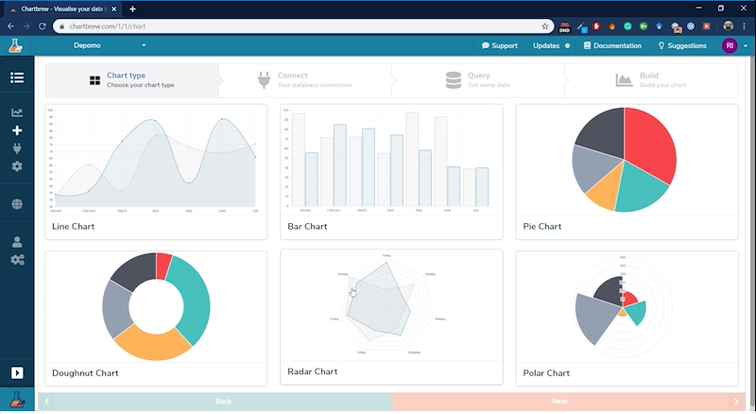Open team settings cogs icon
The image size is (756, 414).
coord(17,260)
